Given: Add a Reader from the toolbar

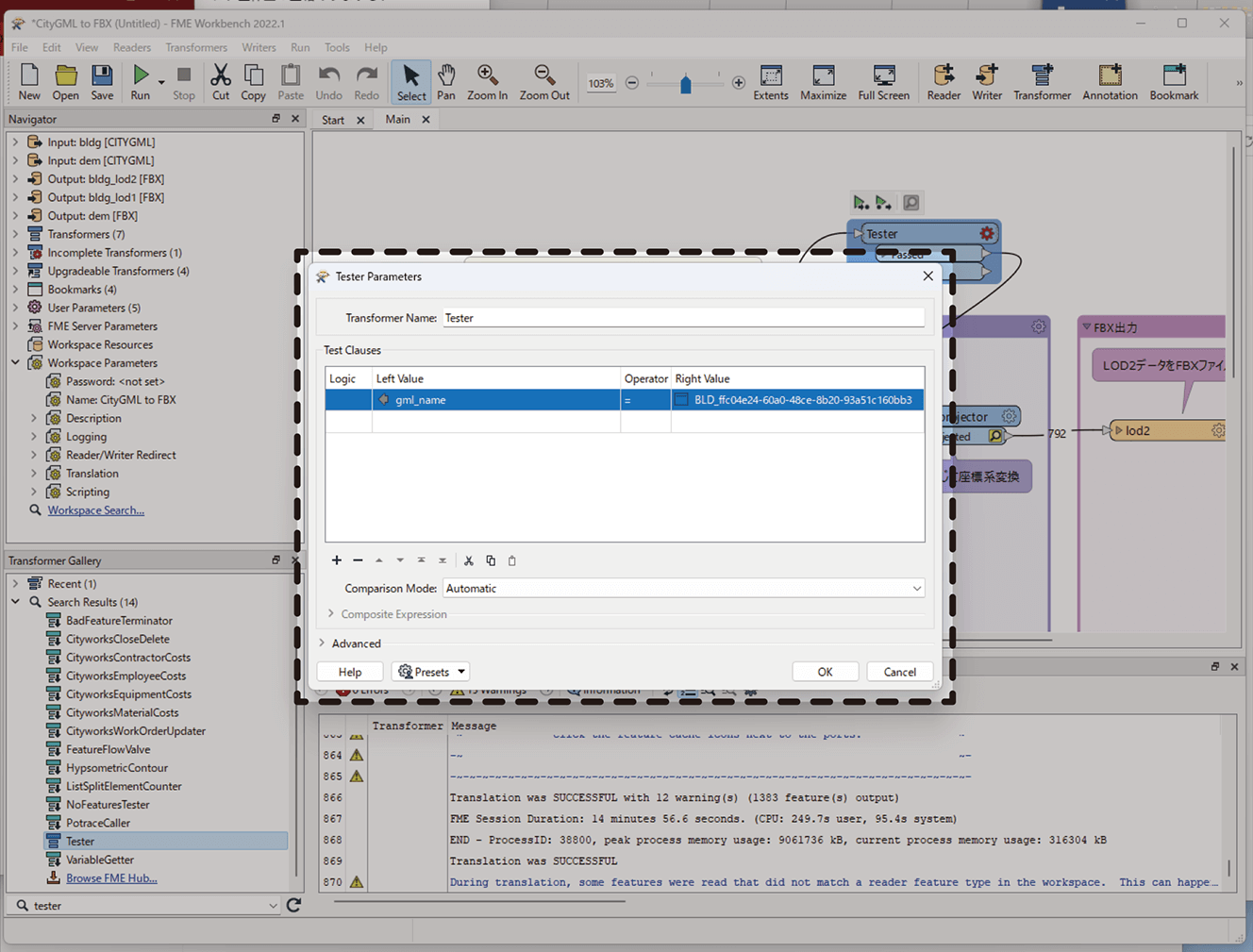Looking at the screenshot, I should click(944, 82).
